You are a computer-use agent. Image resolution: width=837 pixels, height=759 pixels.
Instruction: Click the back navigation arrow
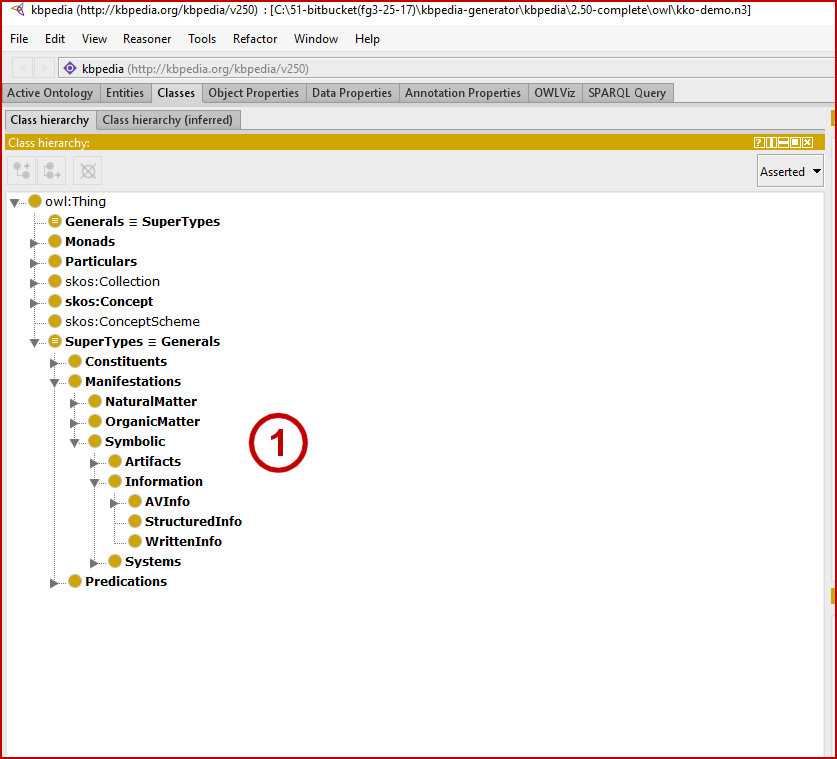tap(22, 68)
